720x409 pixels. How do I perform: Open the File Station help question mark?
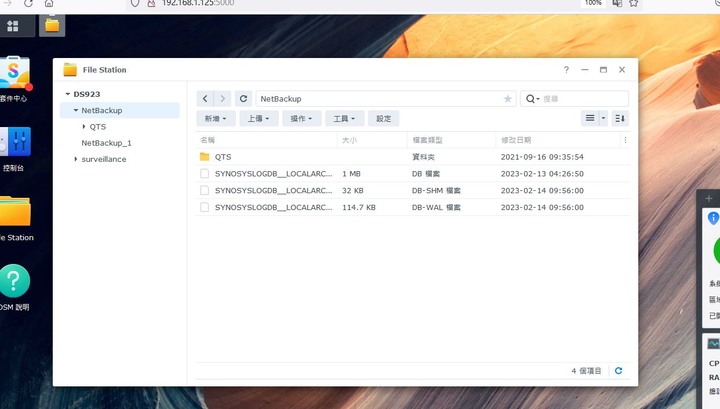pyautogui.click(x=566, y=70)
